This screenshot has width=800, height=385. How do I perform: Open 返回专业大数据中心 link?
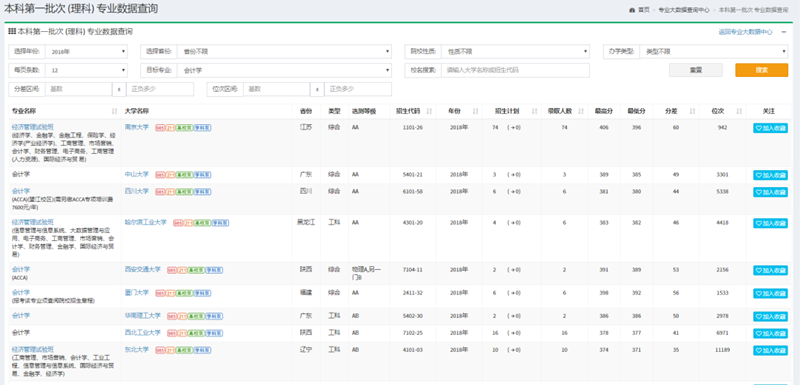(x=745, y=32)
